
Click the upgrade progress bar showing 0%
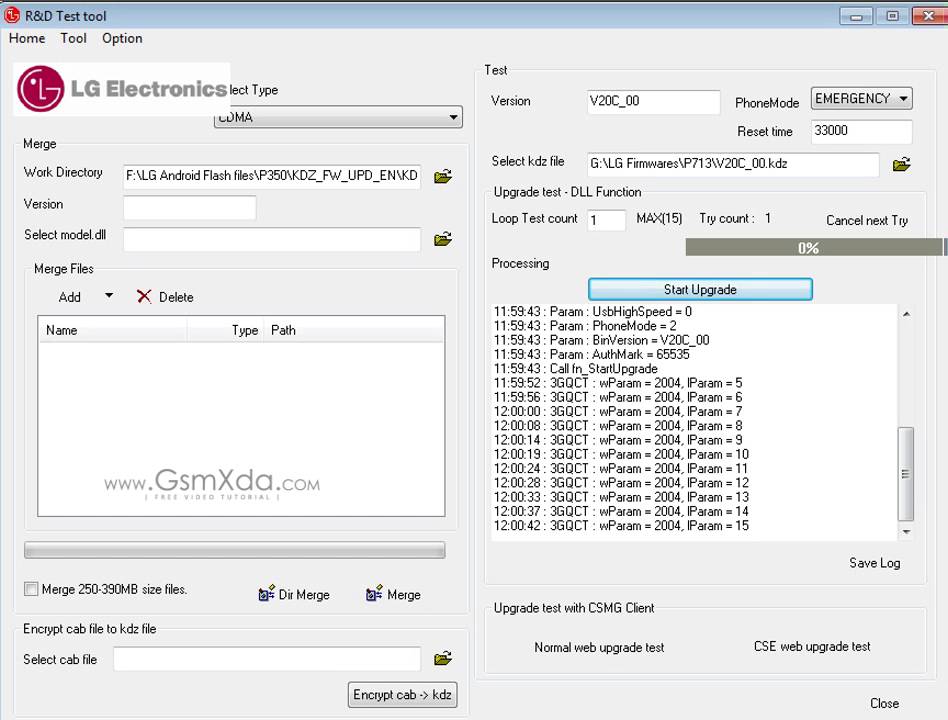coord(814,247)
